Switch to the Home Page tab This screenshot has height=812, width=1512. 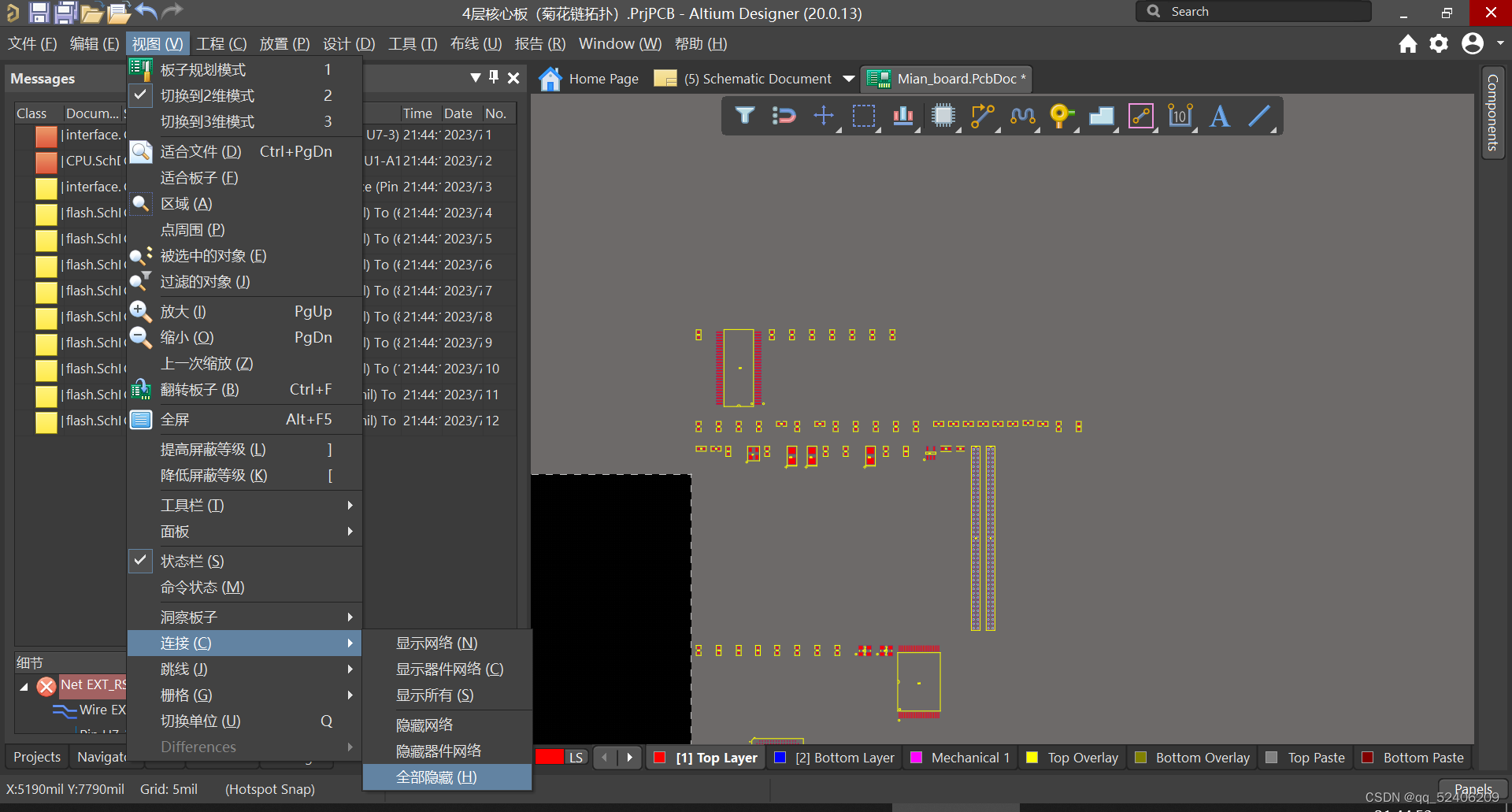[590, 79]
